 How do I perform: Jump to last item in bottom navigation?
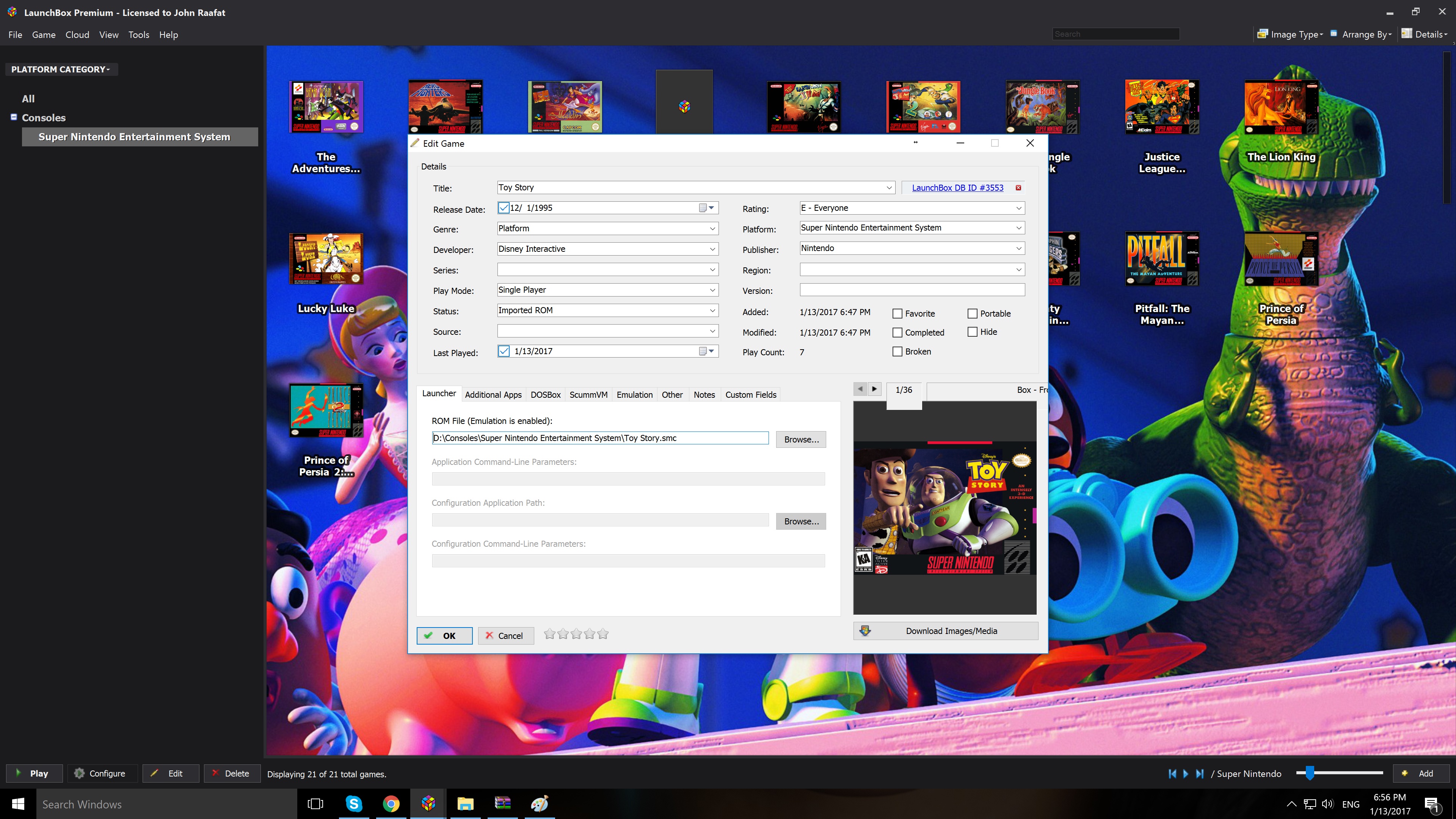[x=1199, y=774]
